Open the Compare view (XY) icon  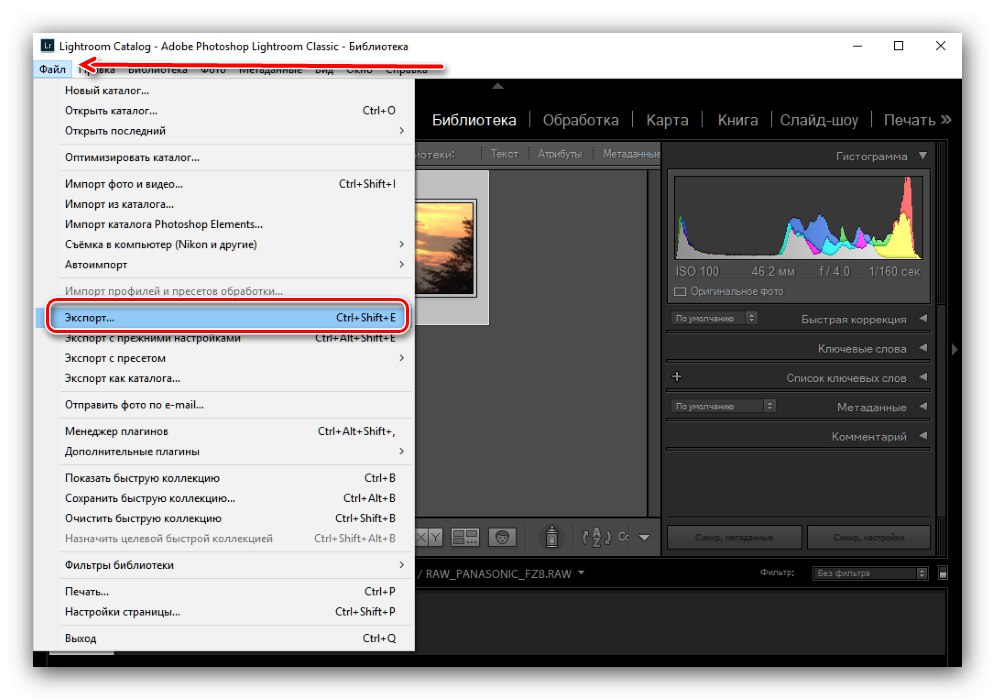(430, 537)
